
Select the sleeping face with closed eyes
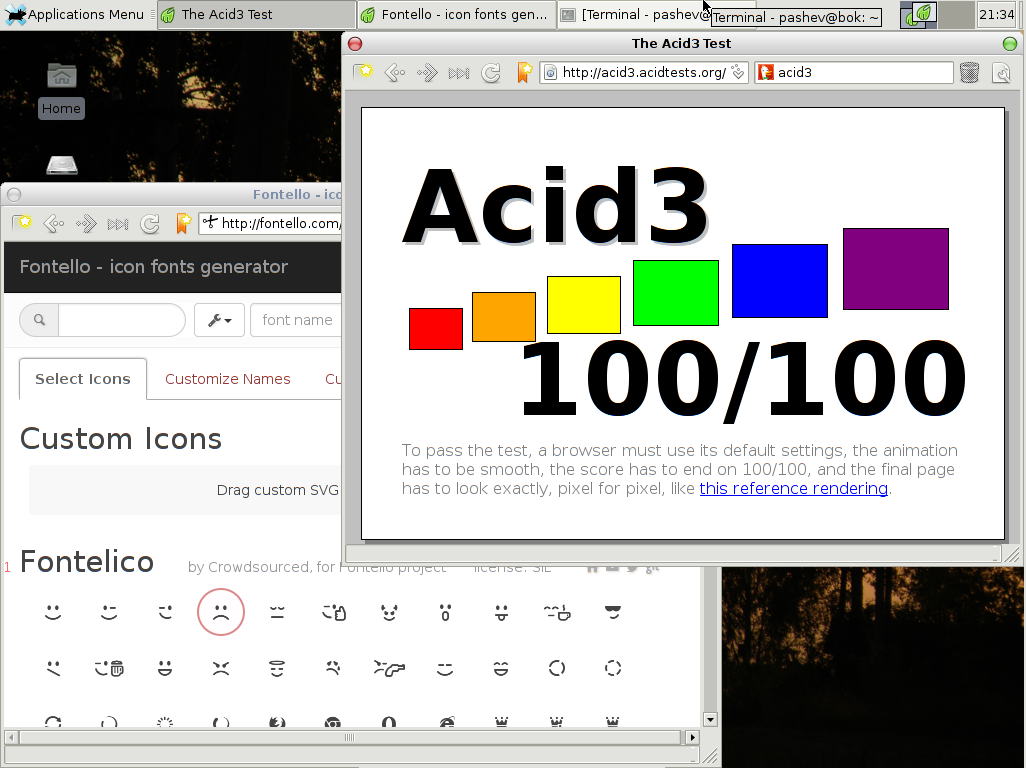277,612
